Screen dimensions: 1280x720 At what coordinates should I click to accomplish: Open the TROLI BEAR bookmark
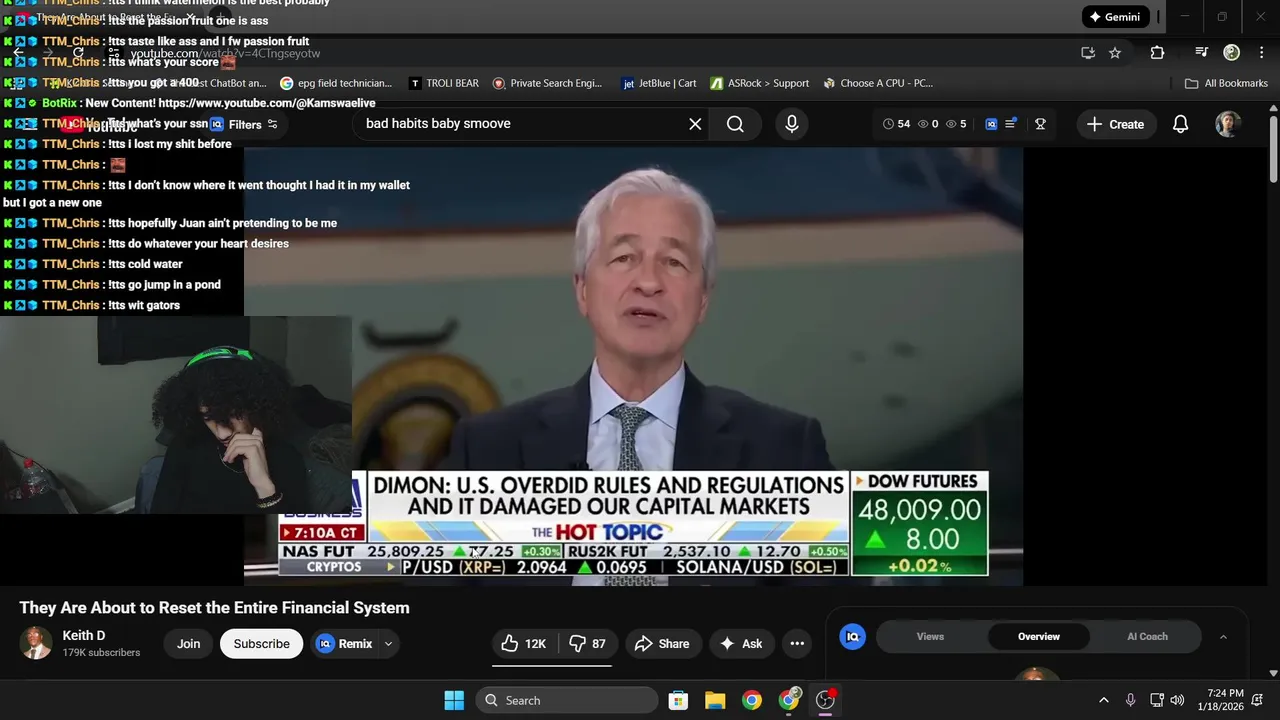coord(444,83)
